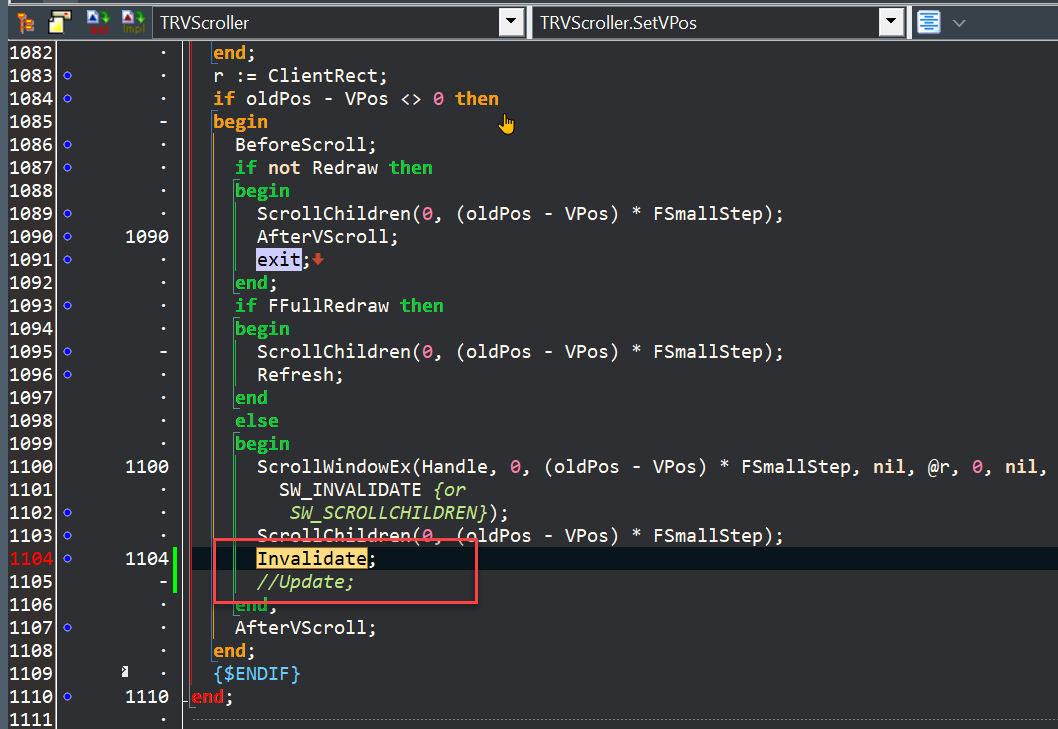Click green 'begin' on line 1088
Image resolution: width=1058 pixels, height=729 pixels.
tap(262, 191)
